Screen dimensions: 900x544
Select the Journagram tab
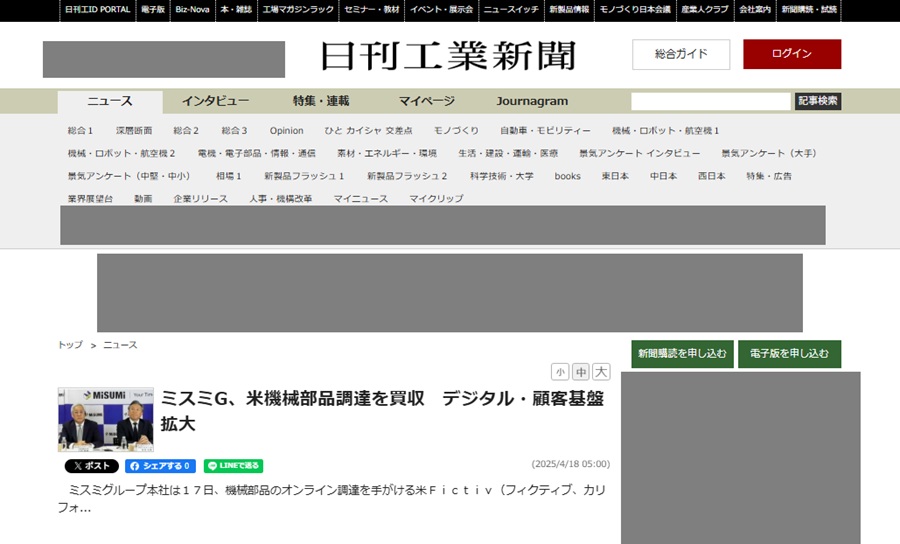532,102
